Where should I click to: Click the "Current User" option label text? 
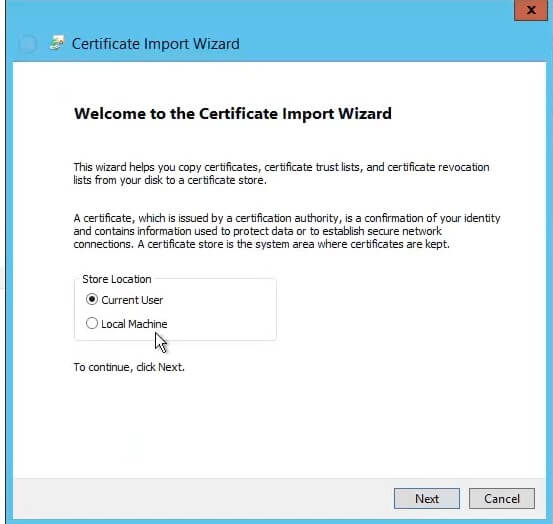[132, 300]
